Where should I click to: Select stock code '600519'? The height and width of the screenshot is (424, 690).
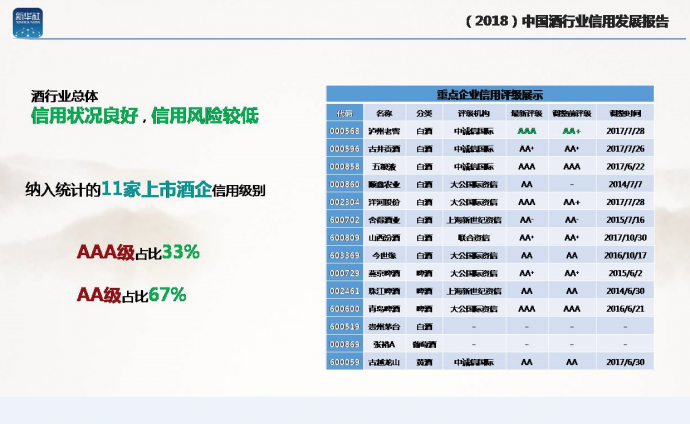point(345,326)
